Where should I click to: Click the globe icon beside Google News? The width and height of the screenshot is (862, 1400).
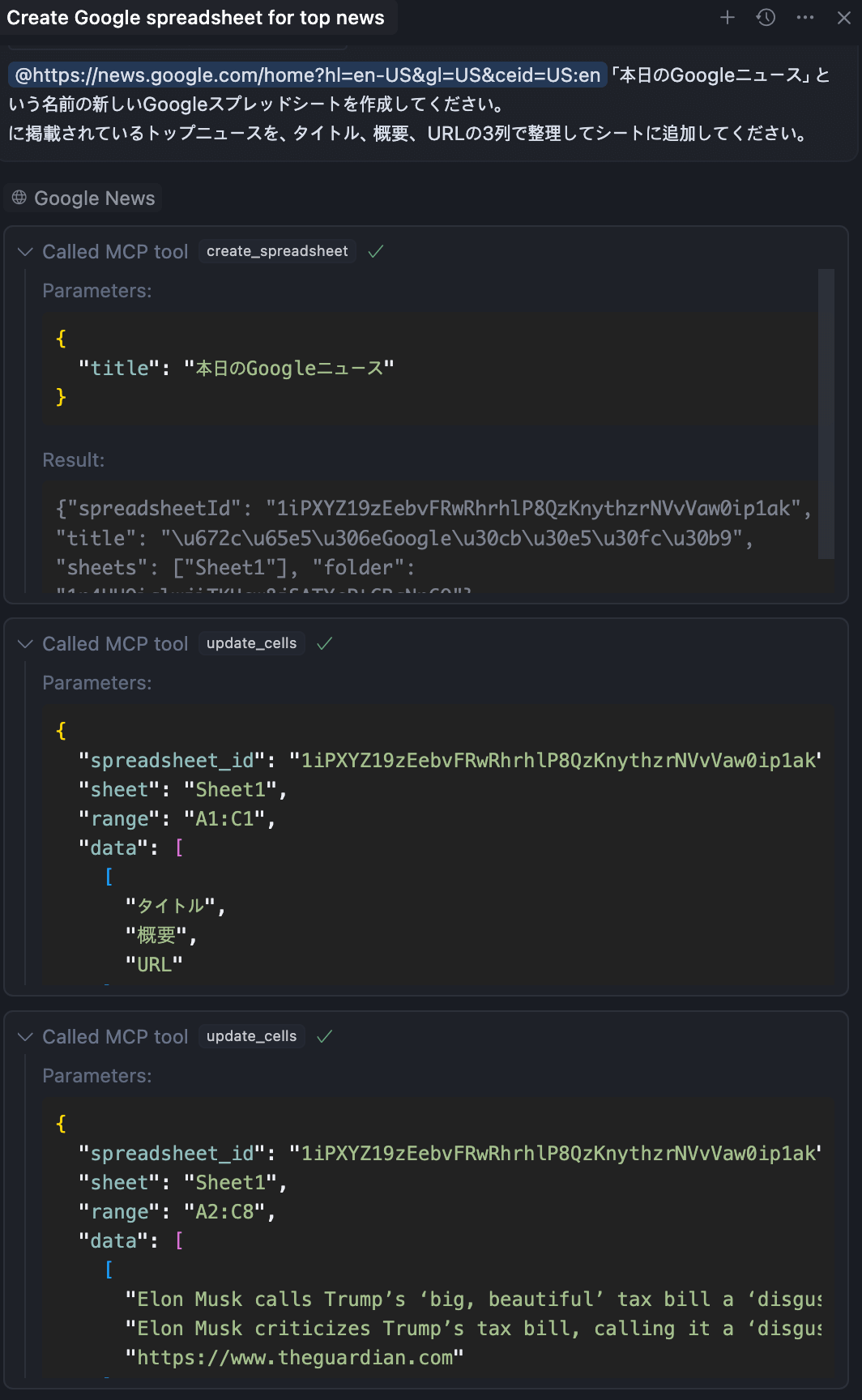(x=19, y=198)
